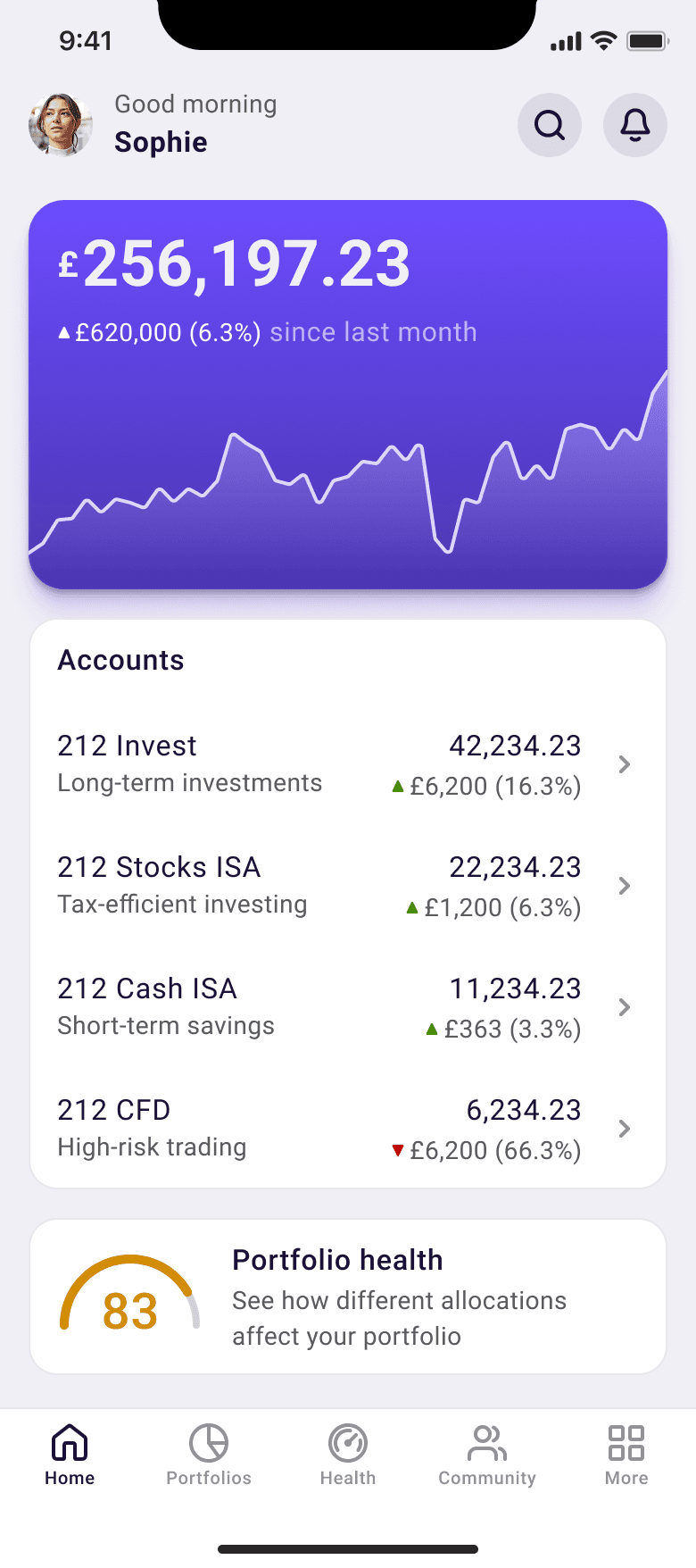This screenshot has height=1568, width=696.
Task: Select the 212 Invest account name
Action: (127, 746)
